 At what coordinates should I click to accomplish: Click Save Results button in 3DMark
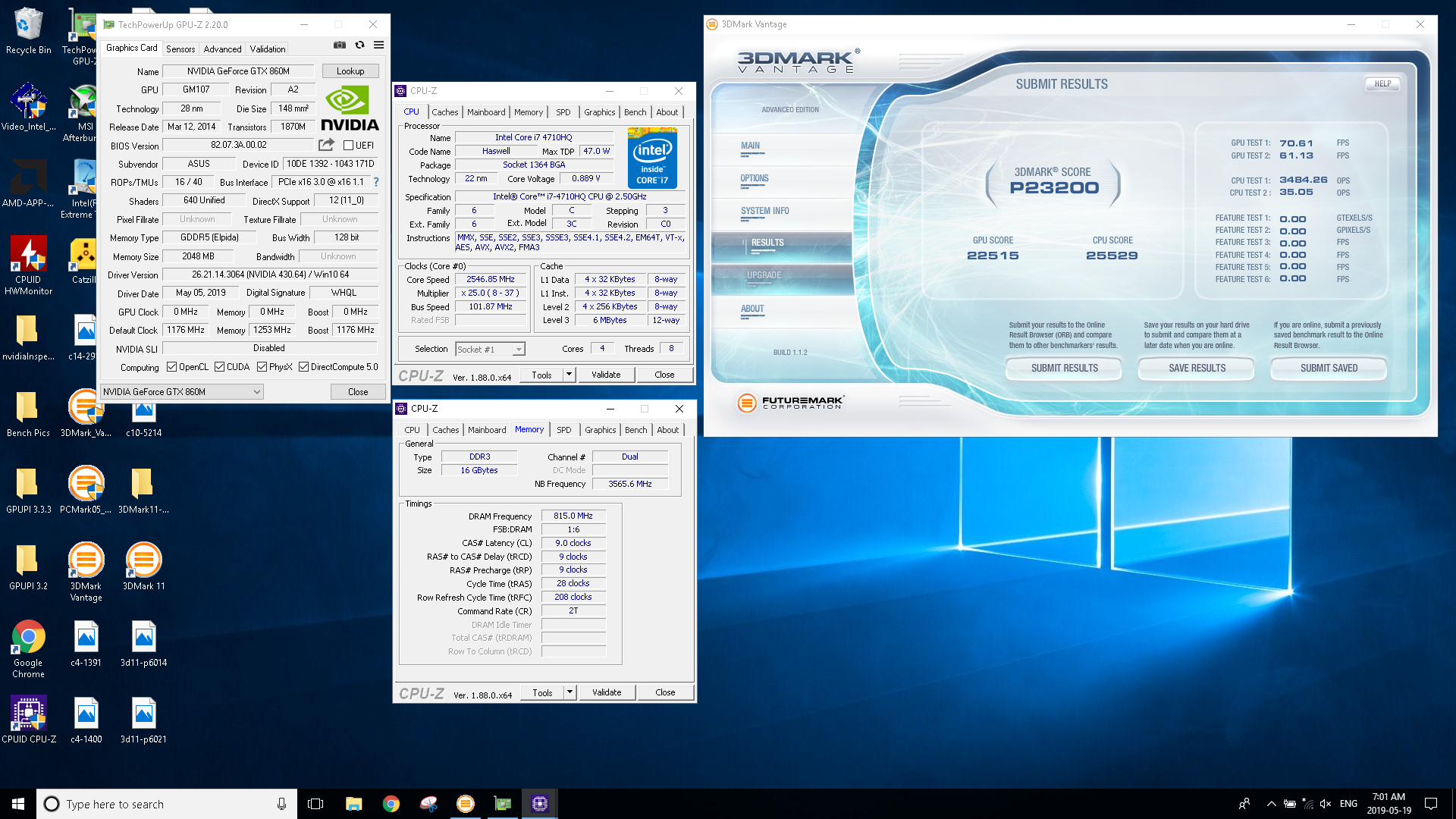(1197, 369)
